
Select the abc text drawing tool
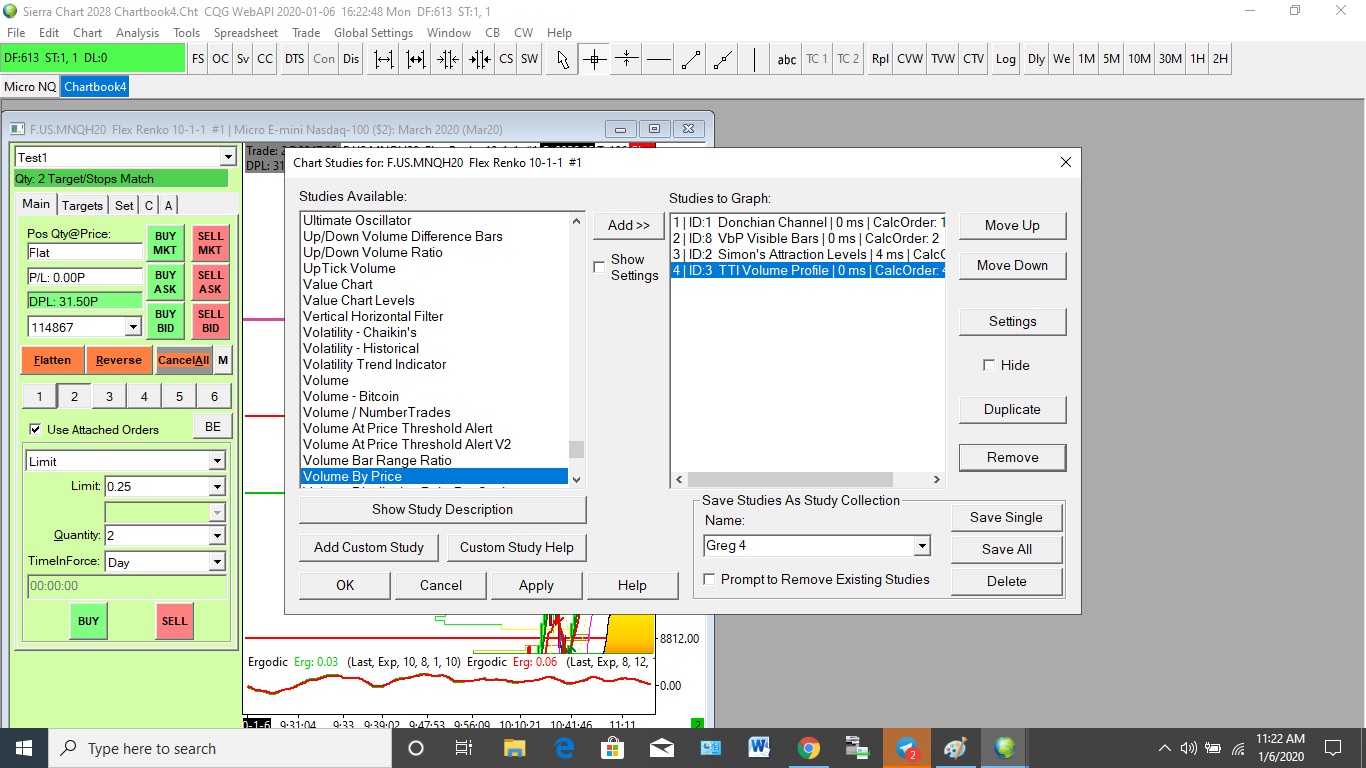[787, 59]
